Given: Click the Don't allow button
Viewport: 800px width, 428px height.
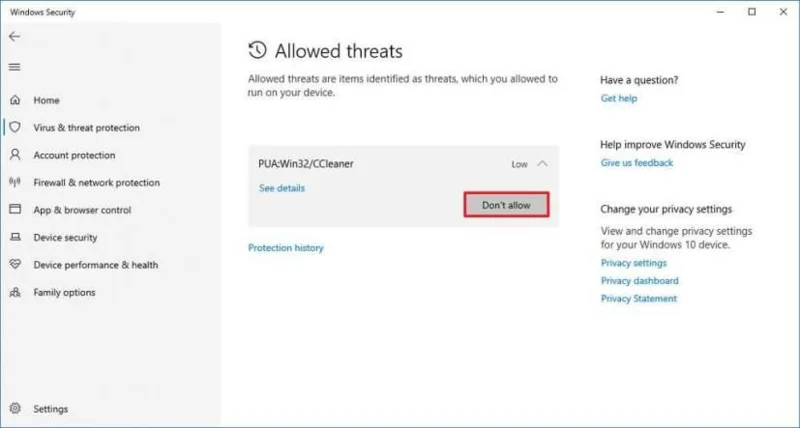Looking at the screenshot, I should pos(506,205).
